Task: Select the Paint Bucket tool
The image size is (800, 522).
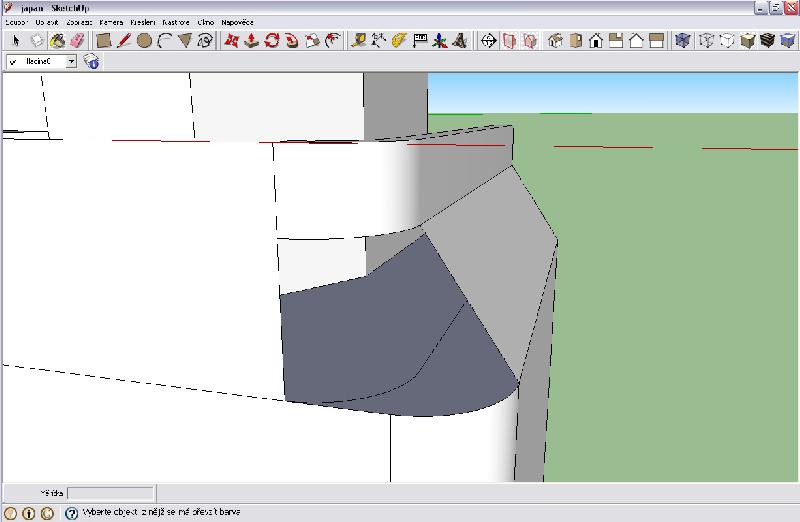Action: 57,41
